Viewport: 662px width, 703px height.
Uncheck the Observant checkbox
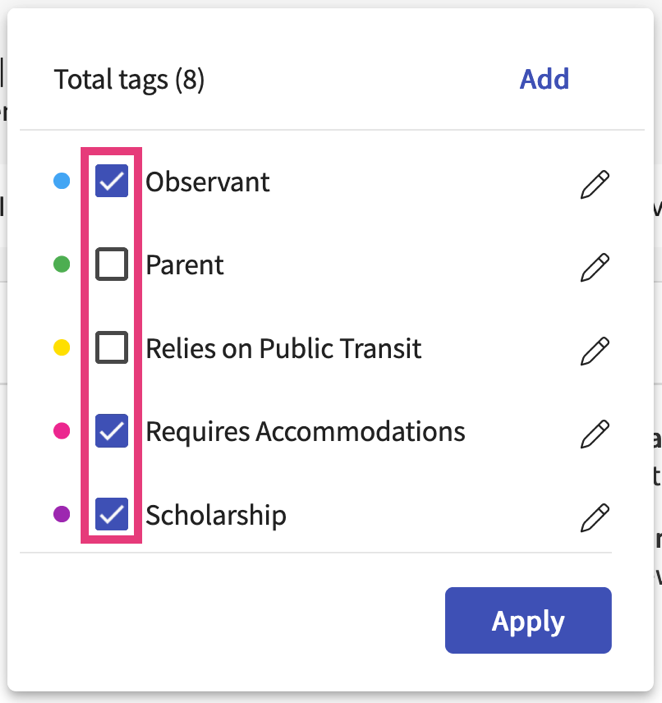click(112, 181)
